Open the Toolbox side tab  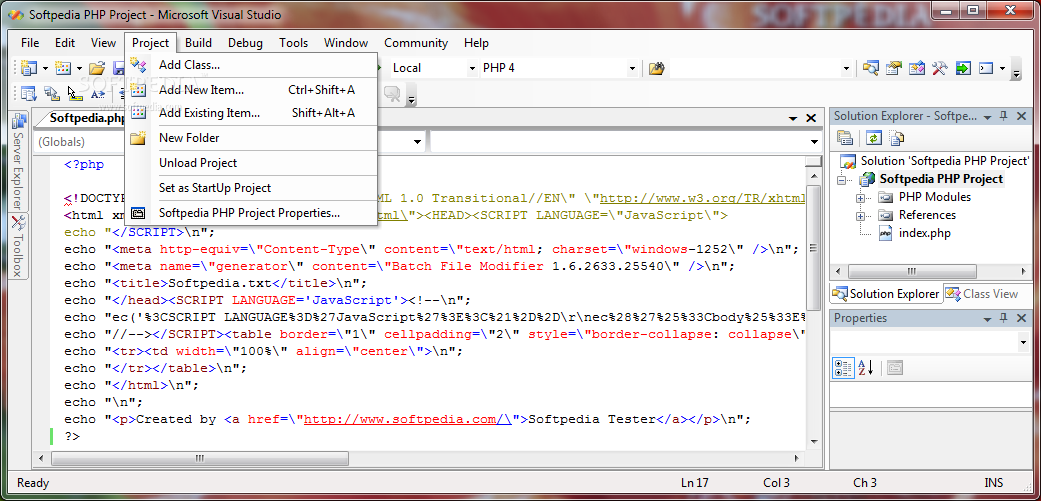[x=19, y=246]
